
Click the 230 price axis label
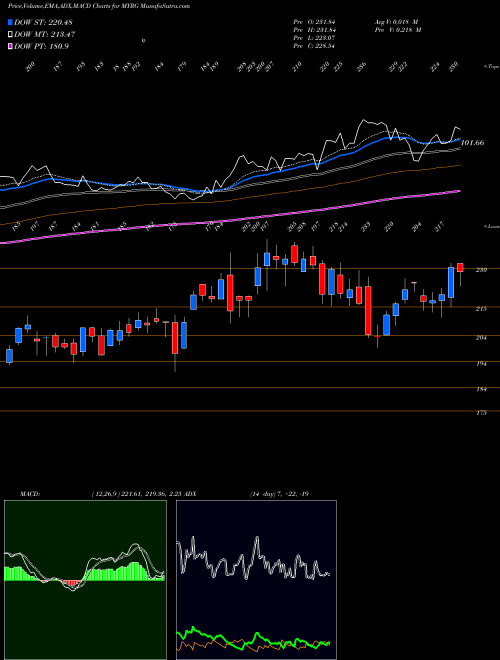[481, 270]
